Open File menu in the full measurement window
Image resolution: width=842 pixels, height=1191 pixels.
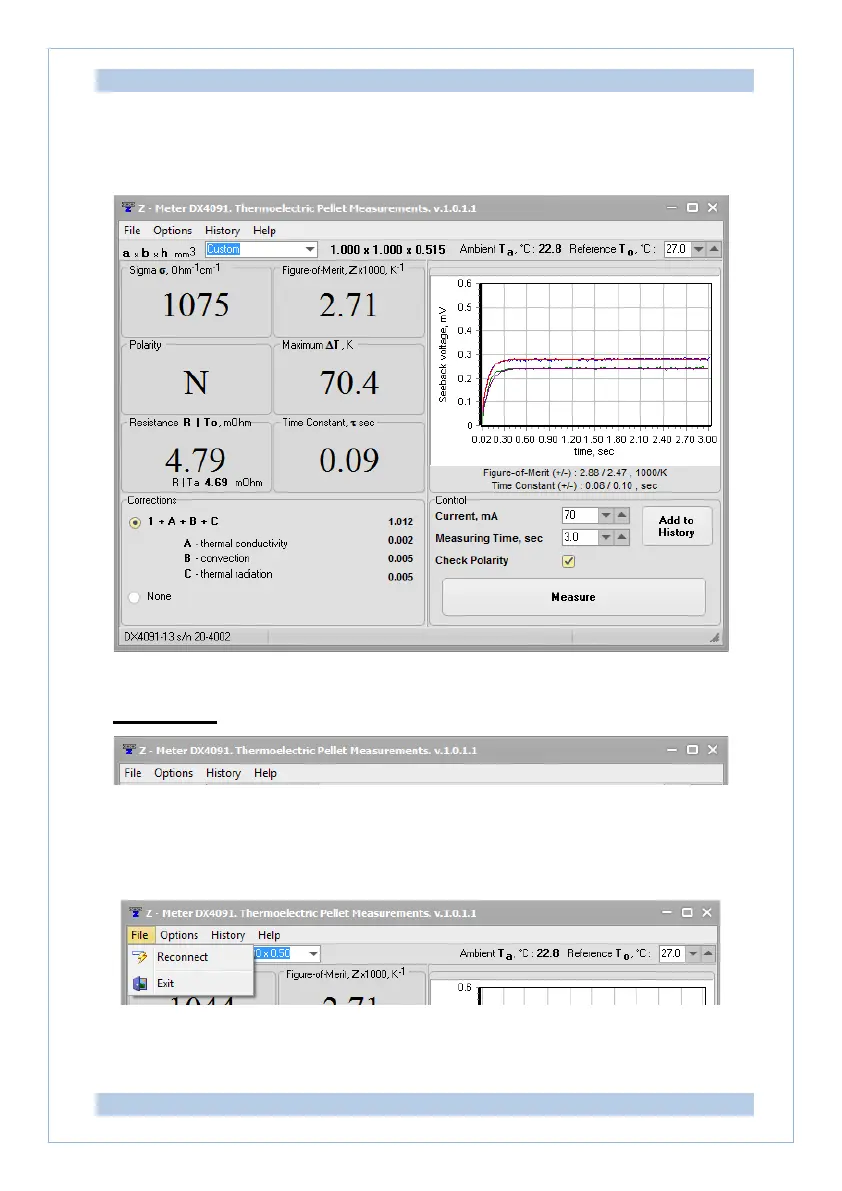(132, 230)
